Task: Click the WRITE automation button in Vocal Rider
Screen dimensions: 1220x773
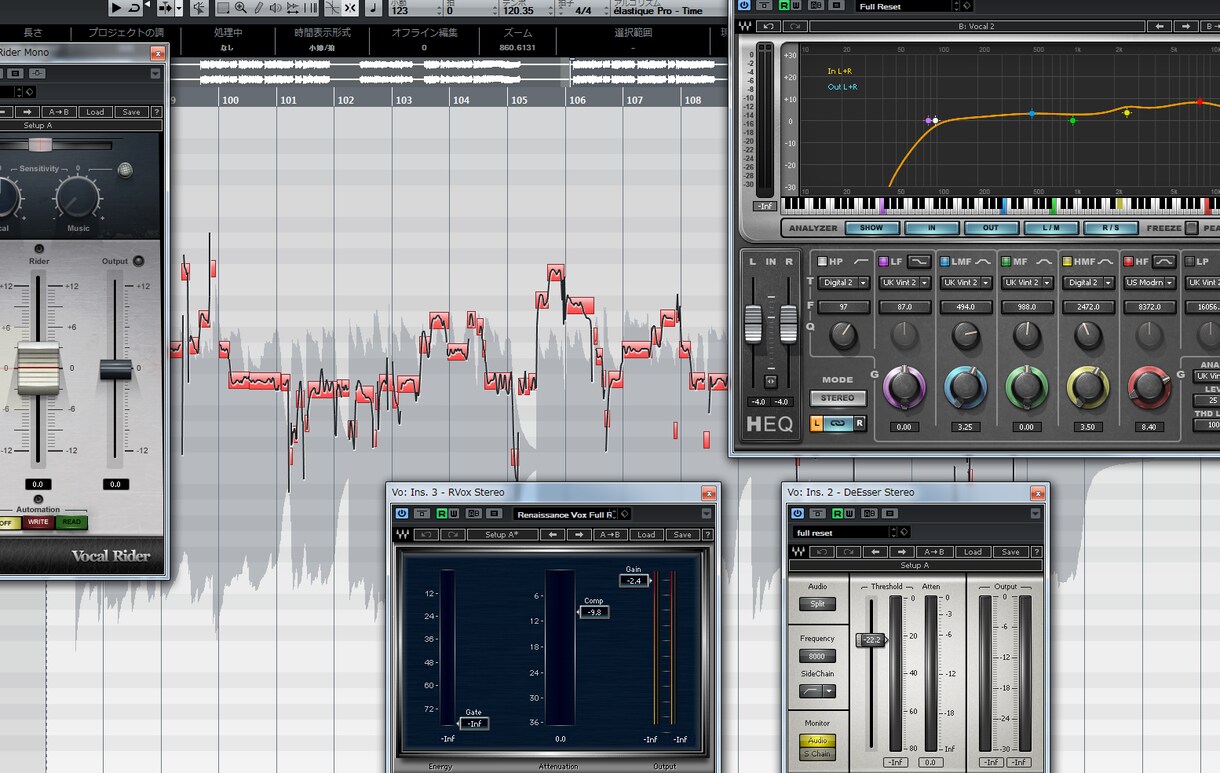Action: click(38, 522)
